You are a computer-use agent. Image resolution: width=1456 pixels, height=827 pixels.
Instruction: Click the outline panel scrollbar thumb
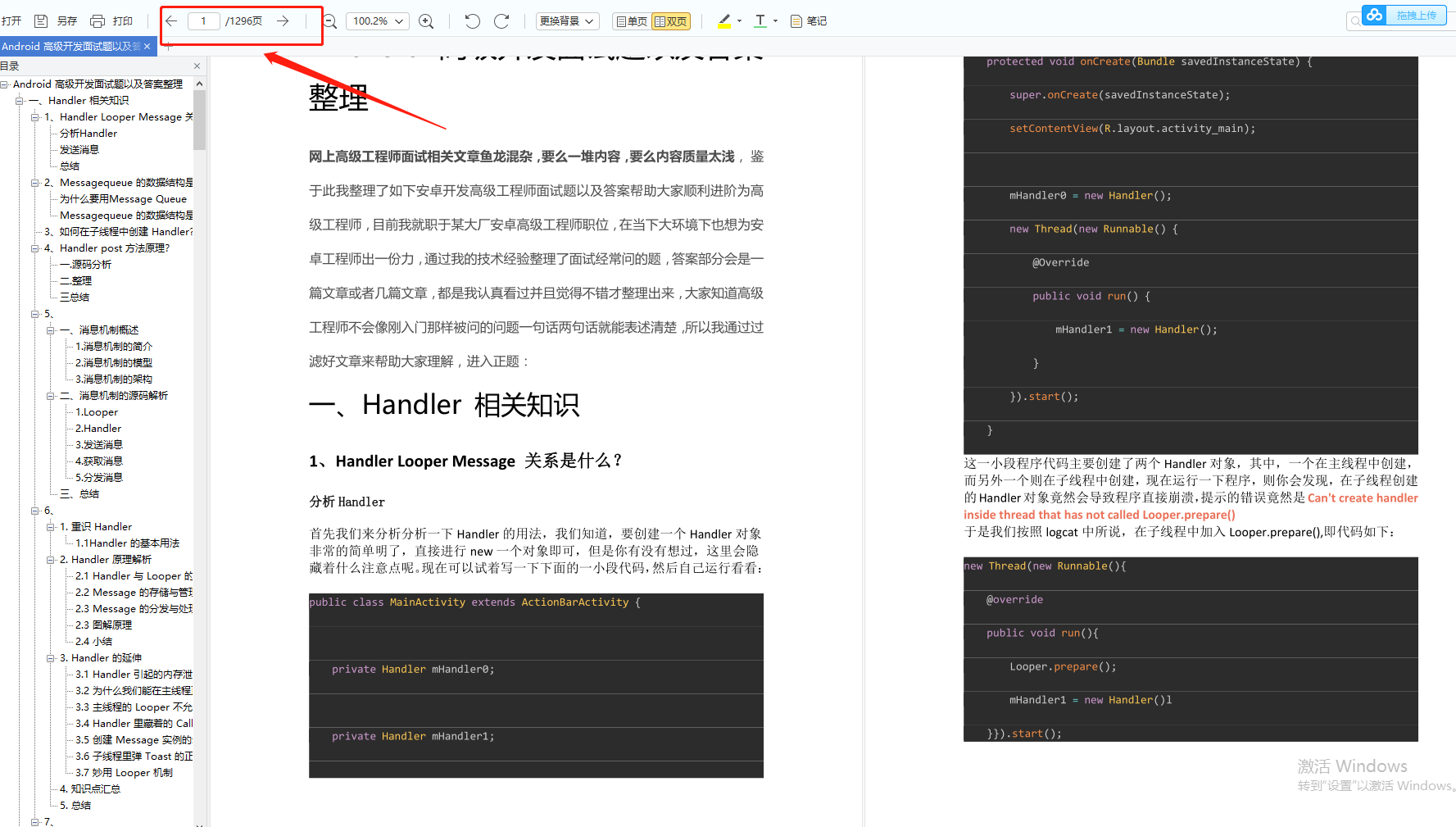pos(199,120)
